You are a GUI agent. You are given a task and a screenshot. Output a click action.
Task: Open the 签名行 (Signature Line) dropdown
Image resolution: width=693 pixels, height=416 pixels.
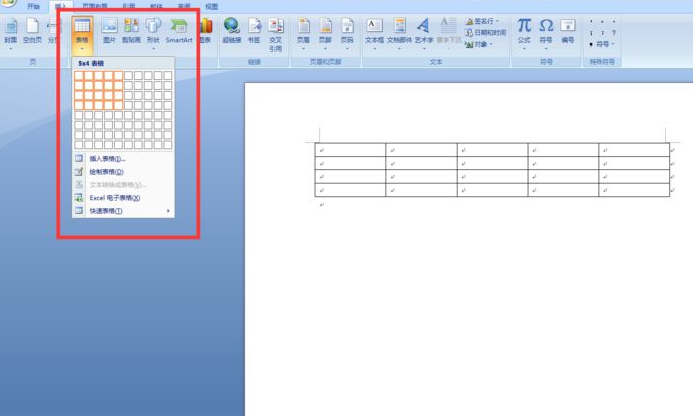(485, 21)
